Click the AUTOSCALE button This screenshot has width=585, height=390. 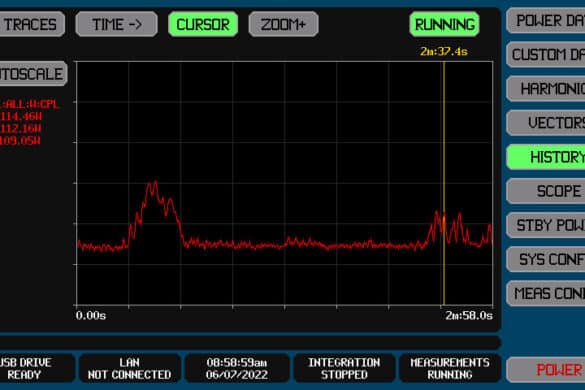click(x=33, y=74)
